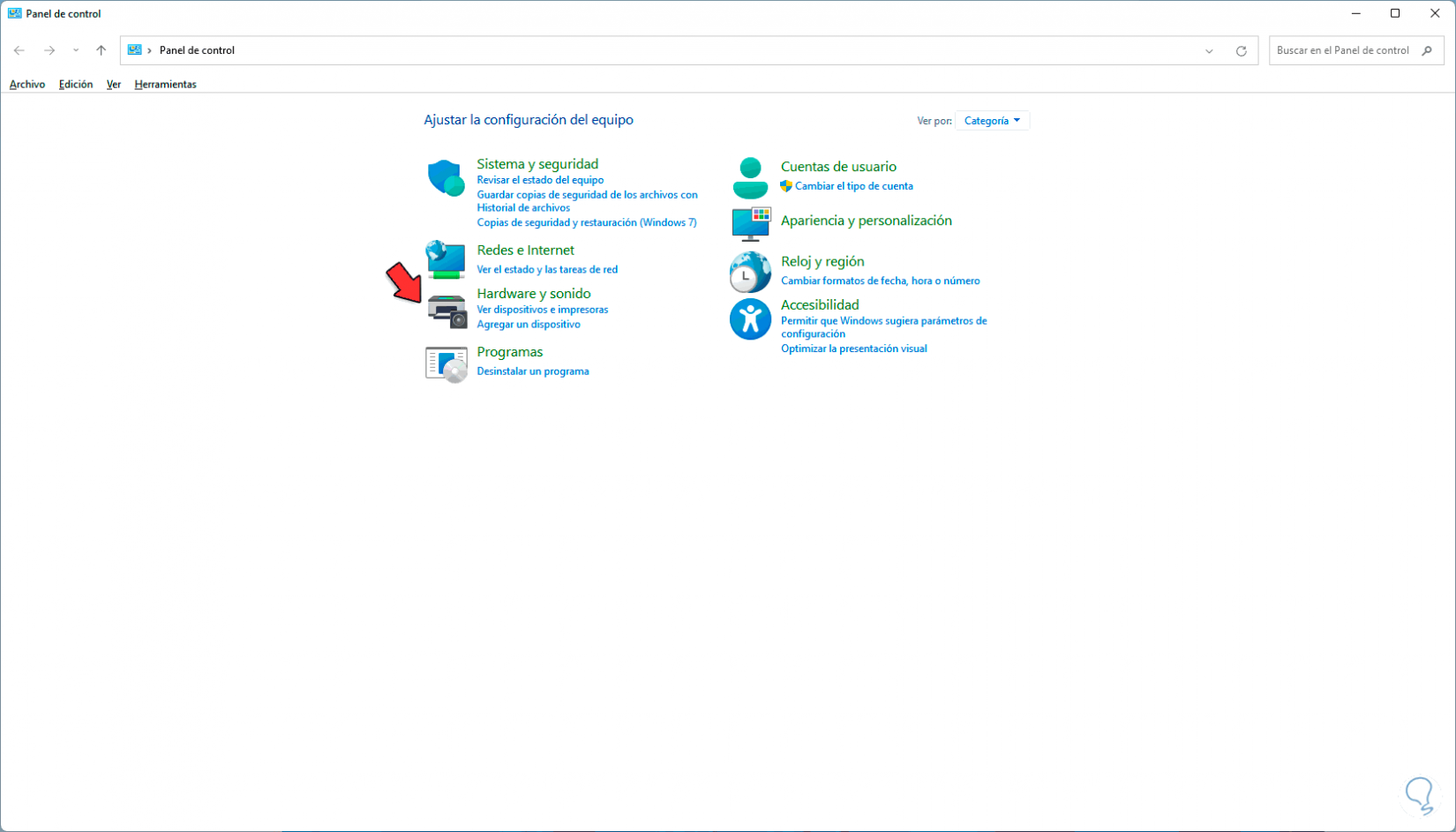Minimize the Panel de control window
This screenshot has height=832, width=1456.
coord(1356,13)
